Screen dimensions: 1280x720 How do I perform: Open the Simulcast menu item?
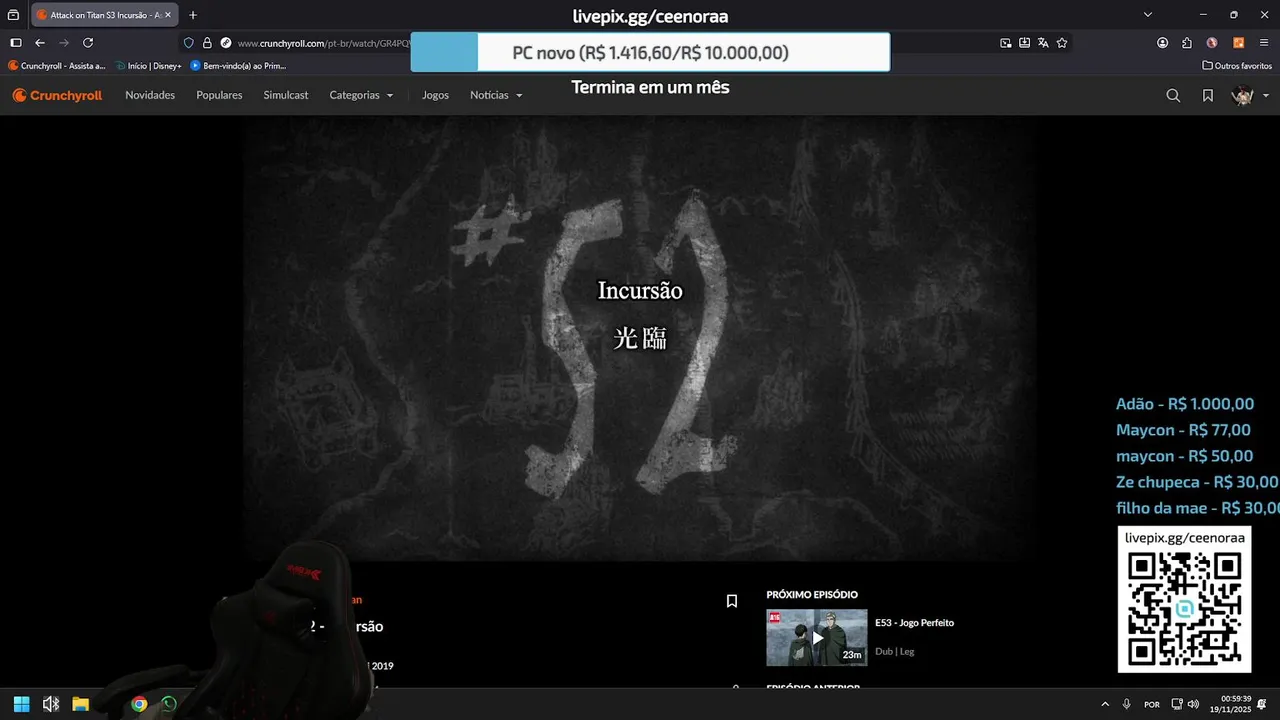[286, 95]
